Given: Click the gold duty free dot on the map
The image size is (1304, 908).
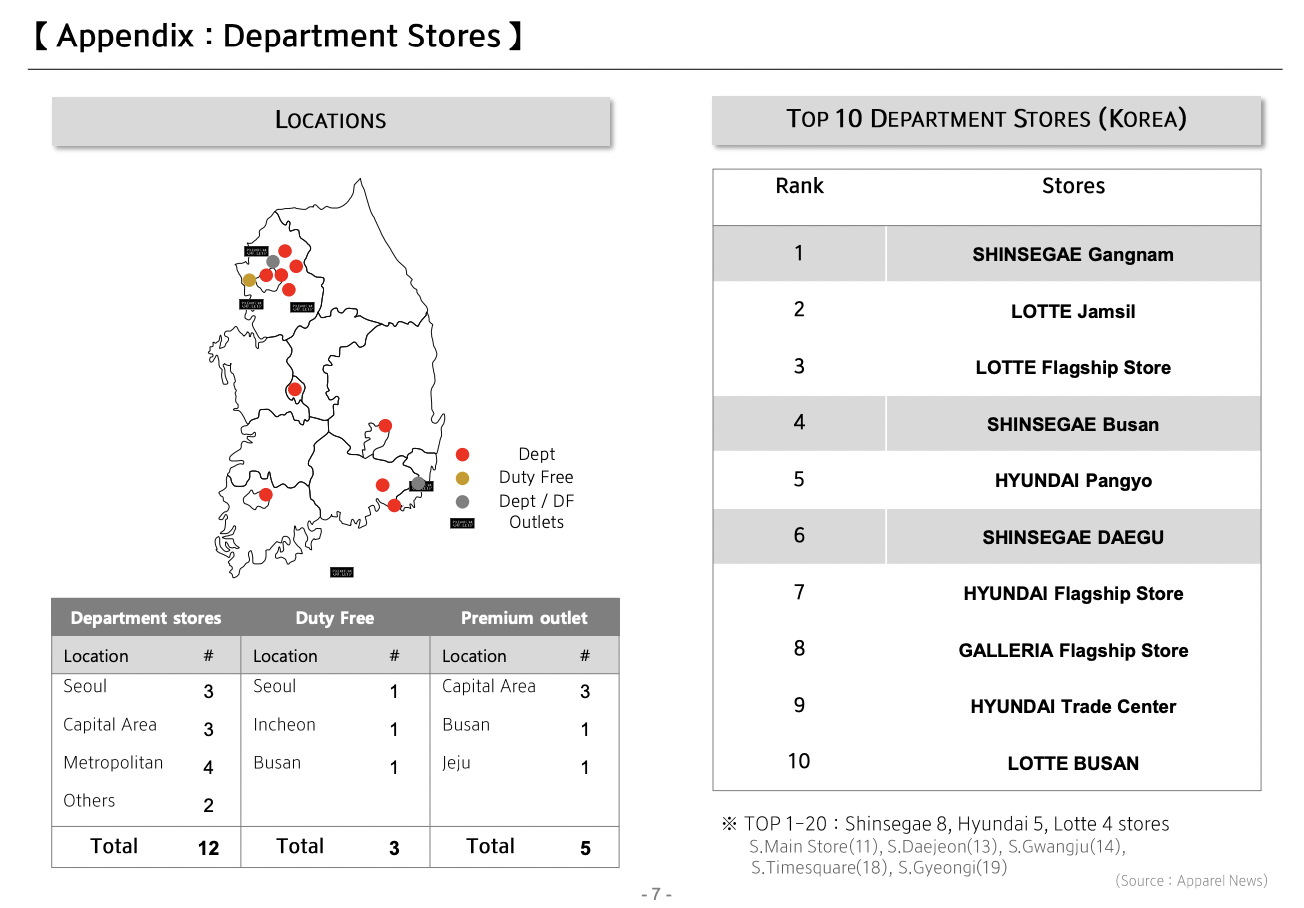Looking at the screenshot, I should click(249, 280).
